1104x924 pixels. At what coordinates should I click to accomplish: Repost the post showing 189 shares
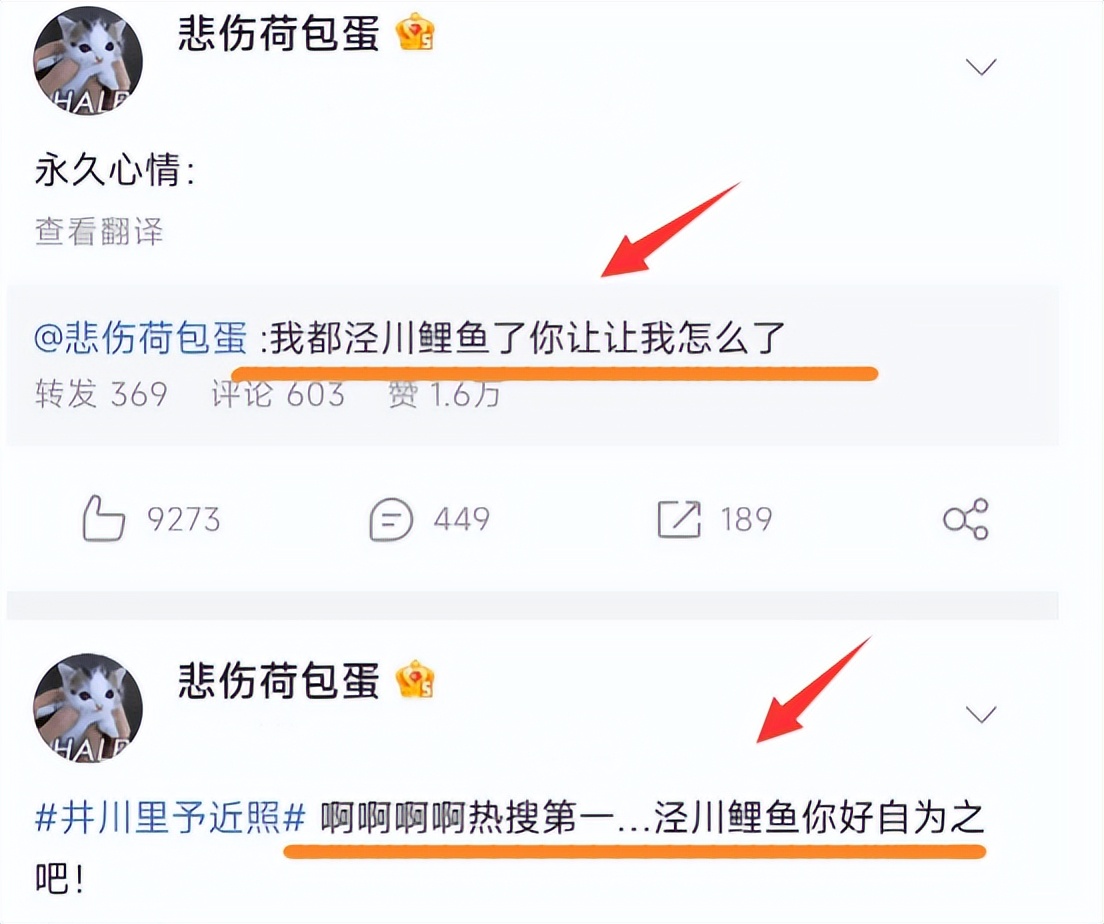click(x=714, y=520)
